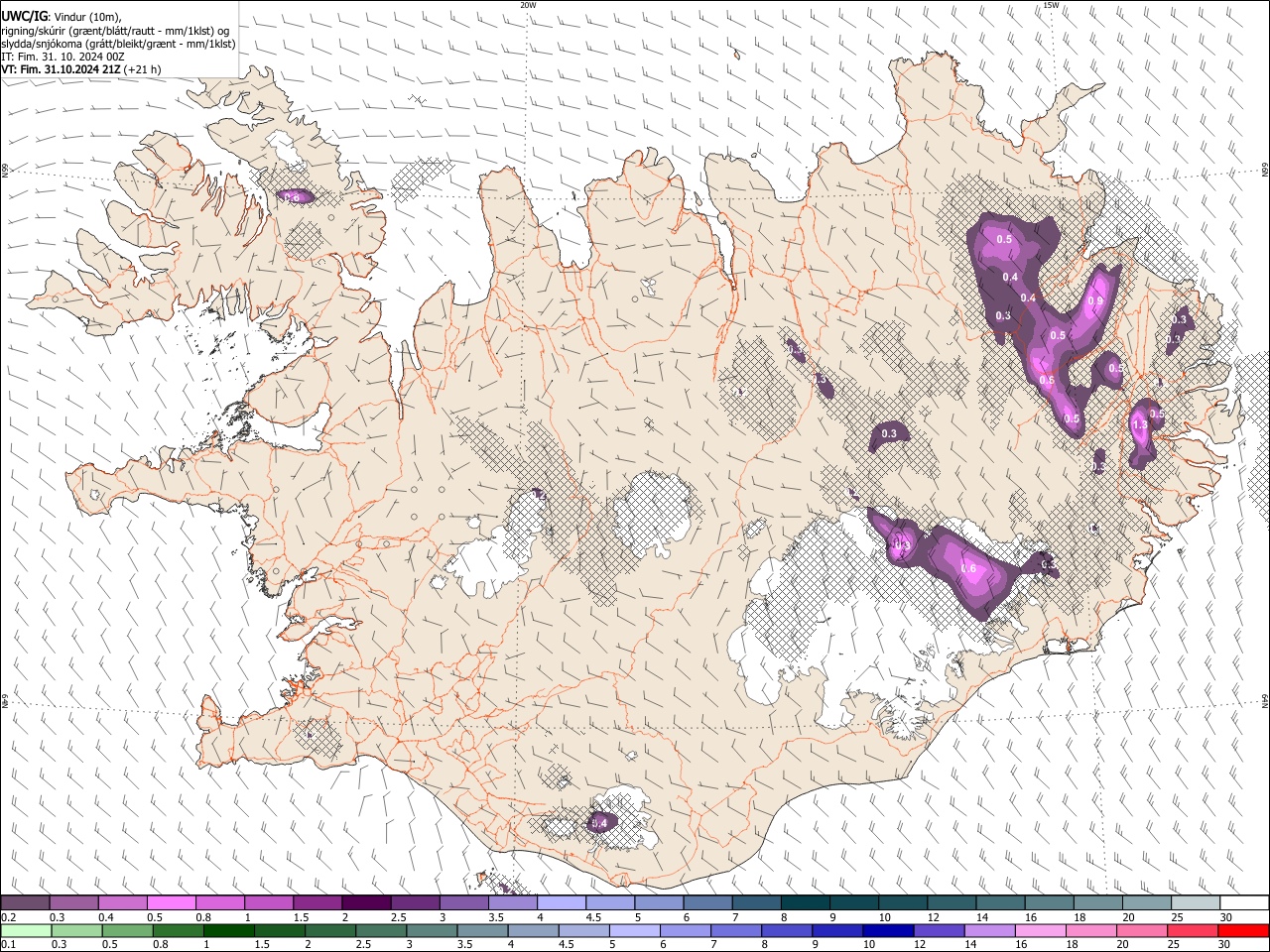
Task: Click the 'IT: Fim. 31. 10. 2024 00Z' line
Action: point(63,57)
